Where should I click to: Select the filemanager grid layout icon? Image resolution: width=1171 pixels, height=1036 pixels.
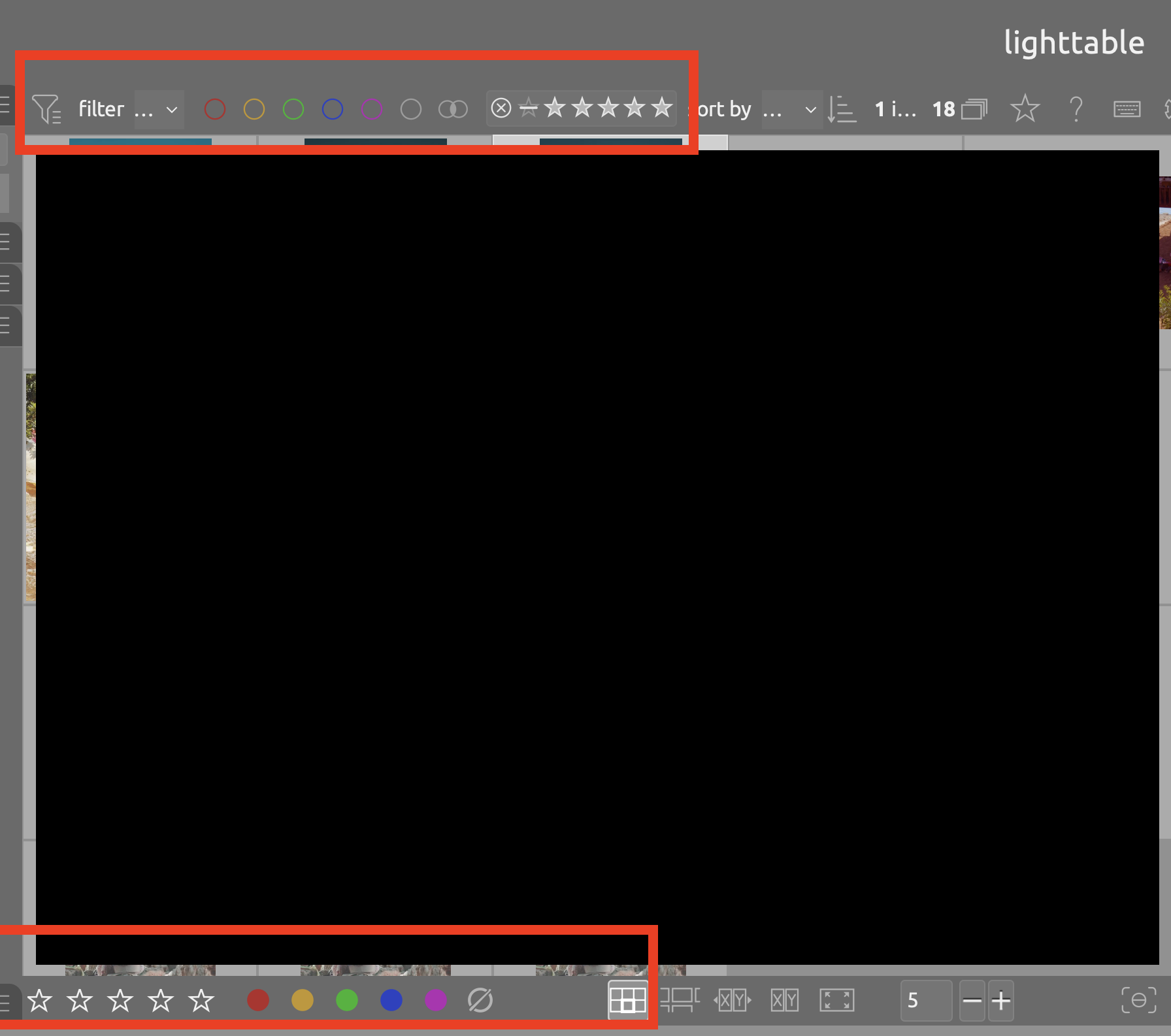[628, 1000]
